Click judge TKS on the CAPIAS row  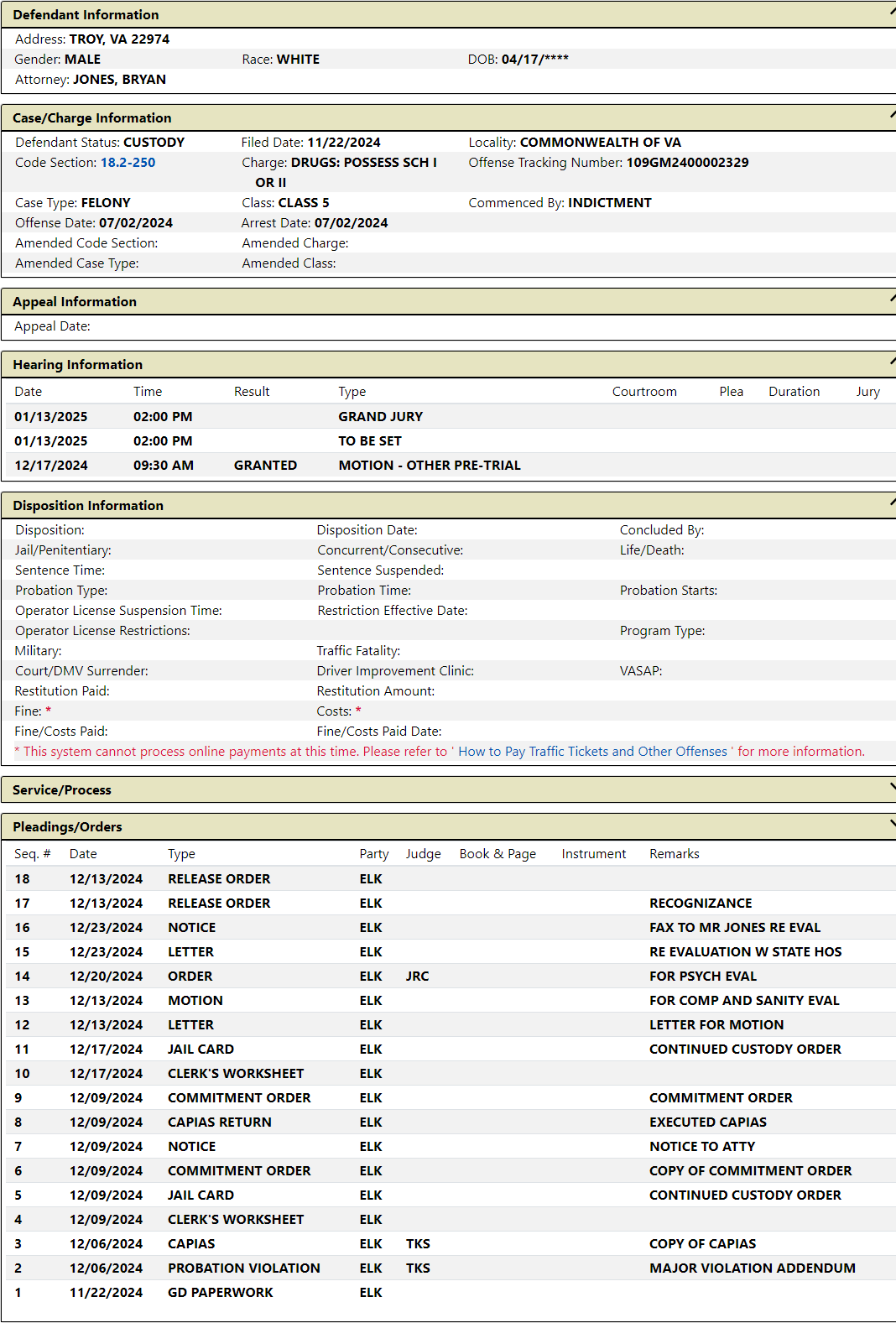coord(418,1244)
